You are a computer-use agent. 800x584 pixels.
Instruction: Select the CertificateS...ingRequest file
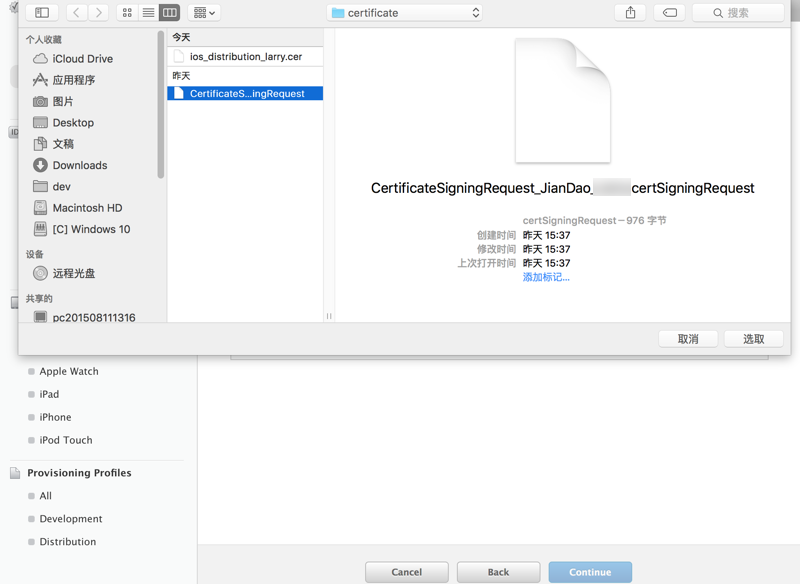(245, 93)
